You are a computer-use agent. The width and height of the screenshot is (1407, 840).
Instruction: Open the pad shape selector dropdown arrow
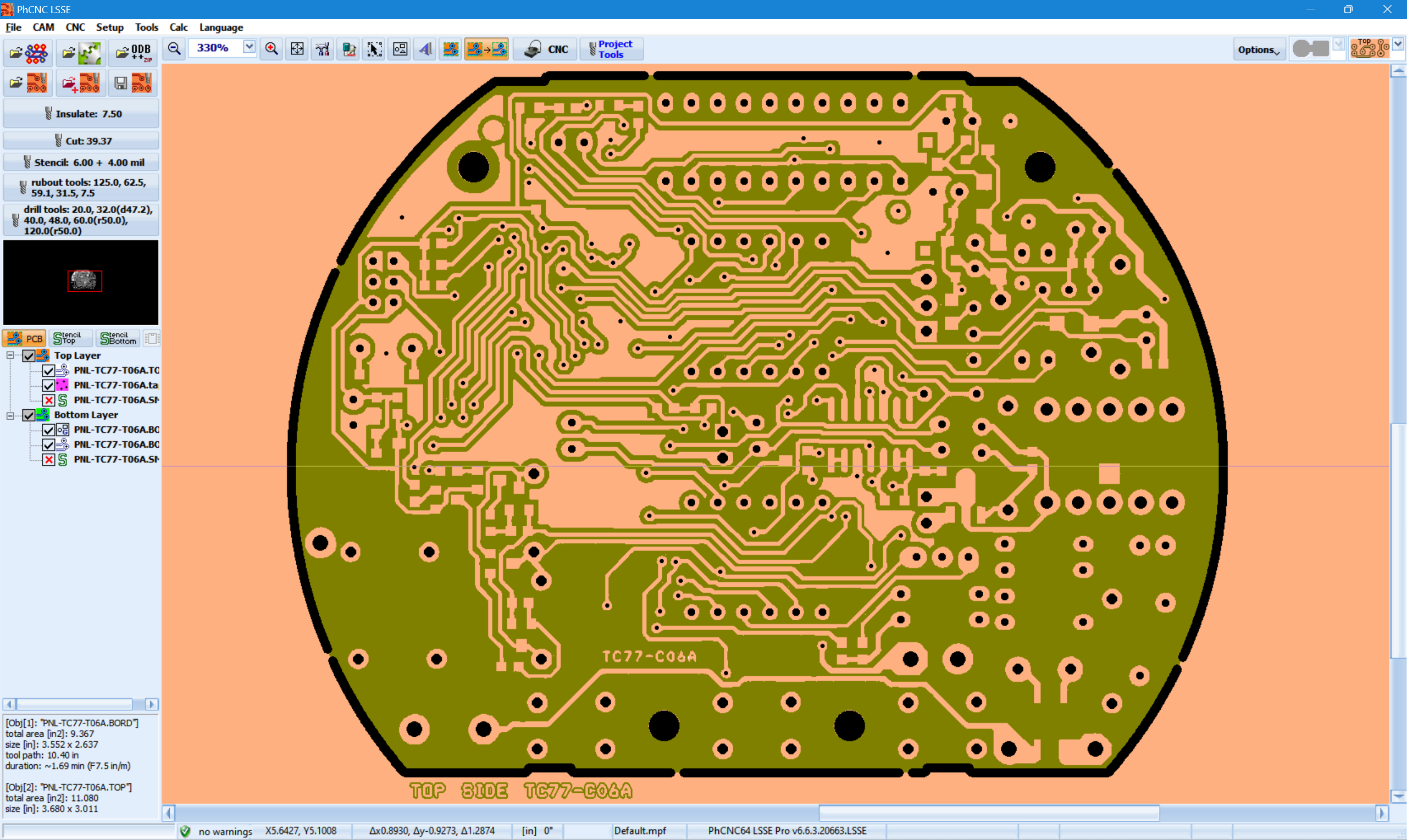[x=1338, y=44]
